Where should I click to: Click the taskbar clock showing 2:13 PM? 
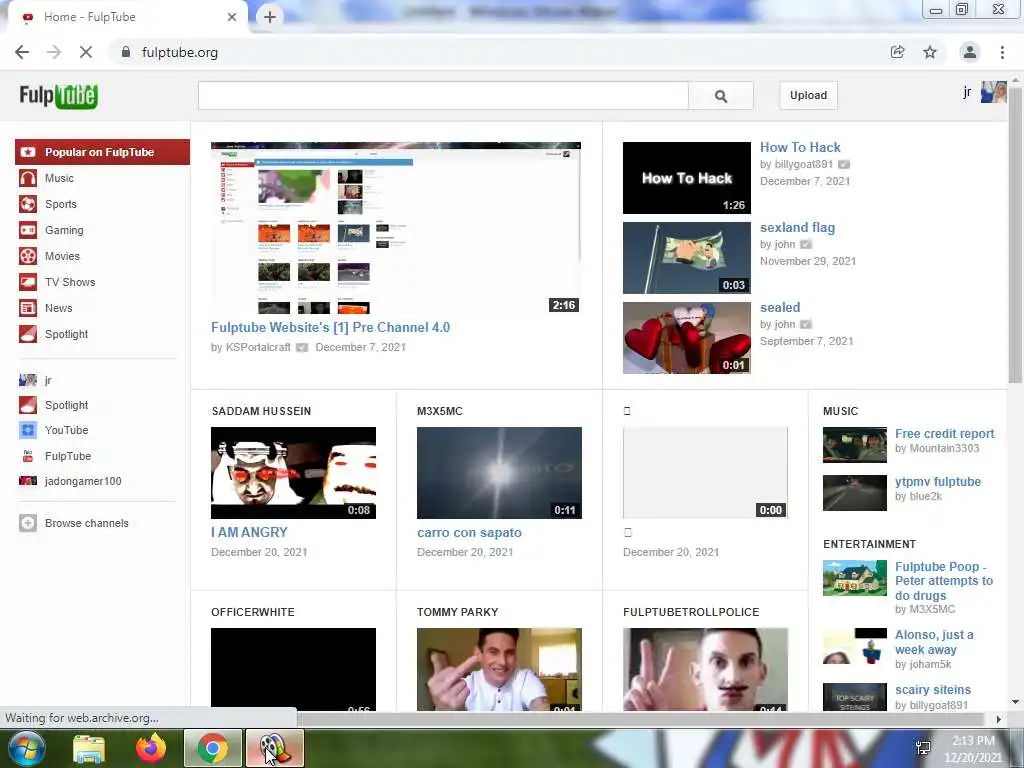[973, 749]
